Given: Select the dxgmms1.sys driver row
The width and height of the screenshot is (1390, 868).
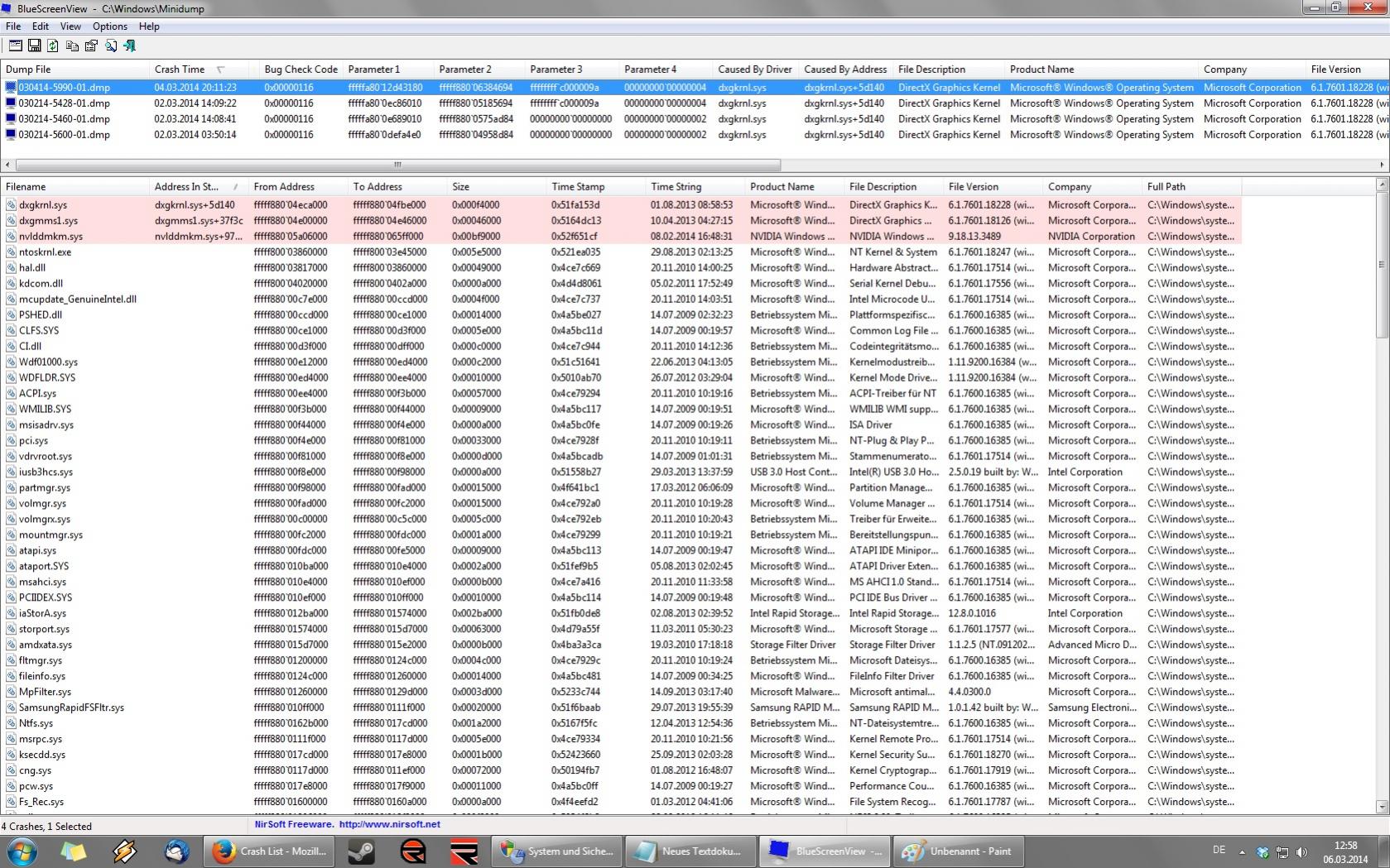Looking at the screenshot, I should [621, 221].
